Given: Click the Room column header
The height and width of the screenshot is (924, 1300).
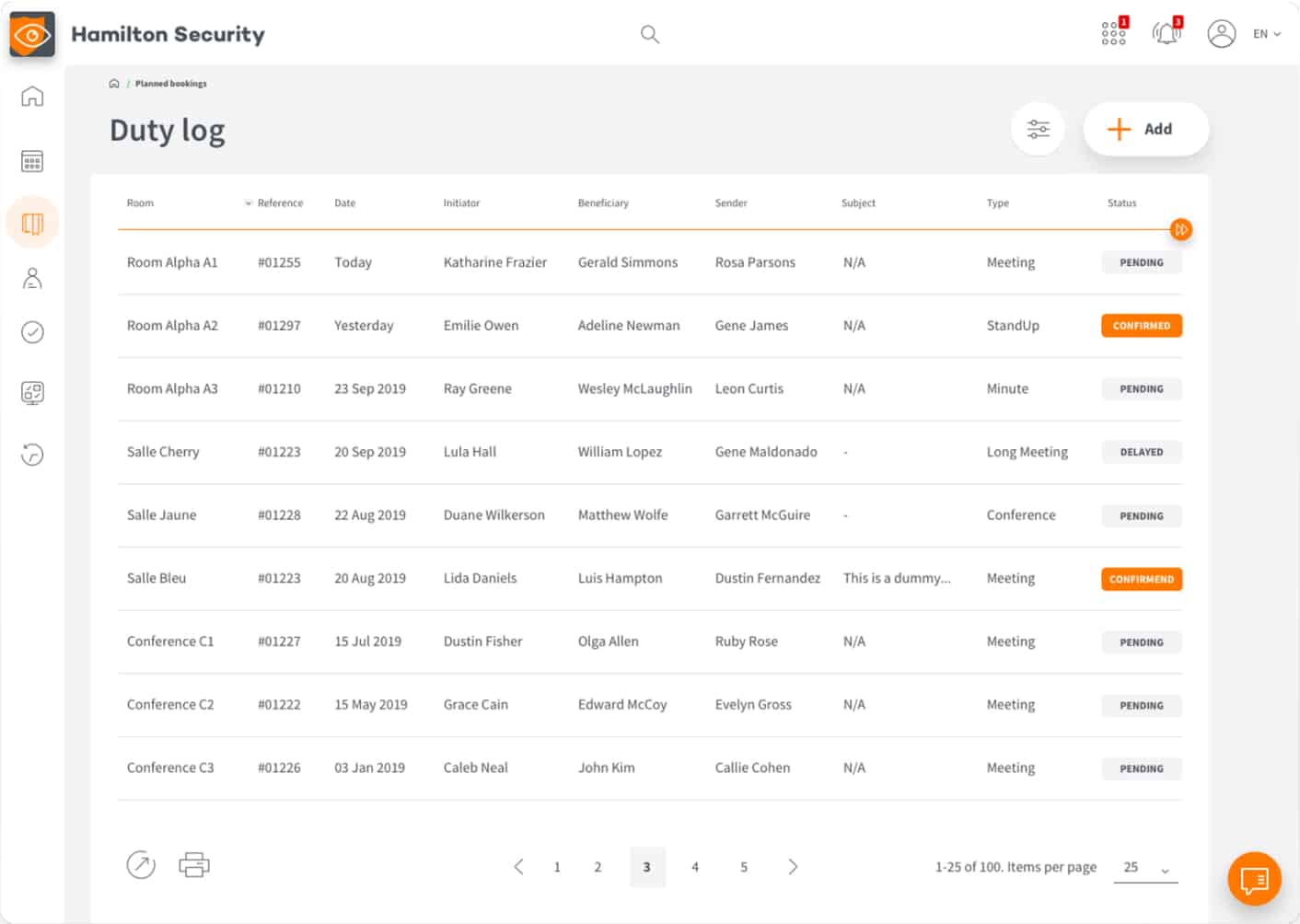Looking at the screenshot, I should (x=140, y=203).
